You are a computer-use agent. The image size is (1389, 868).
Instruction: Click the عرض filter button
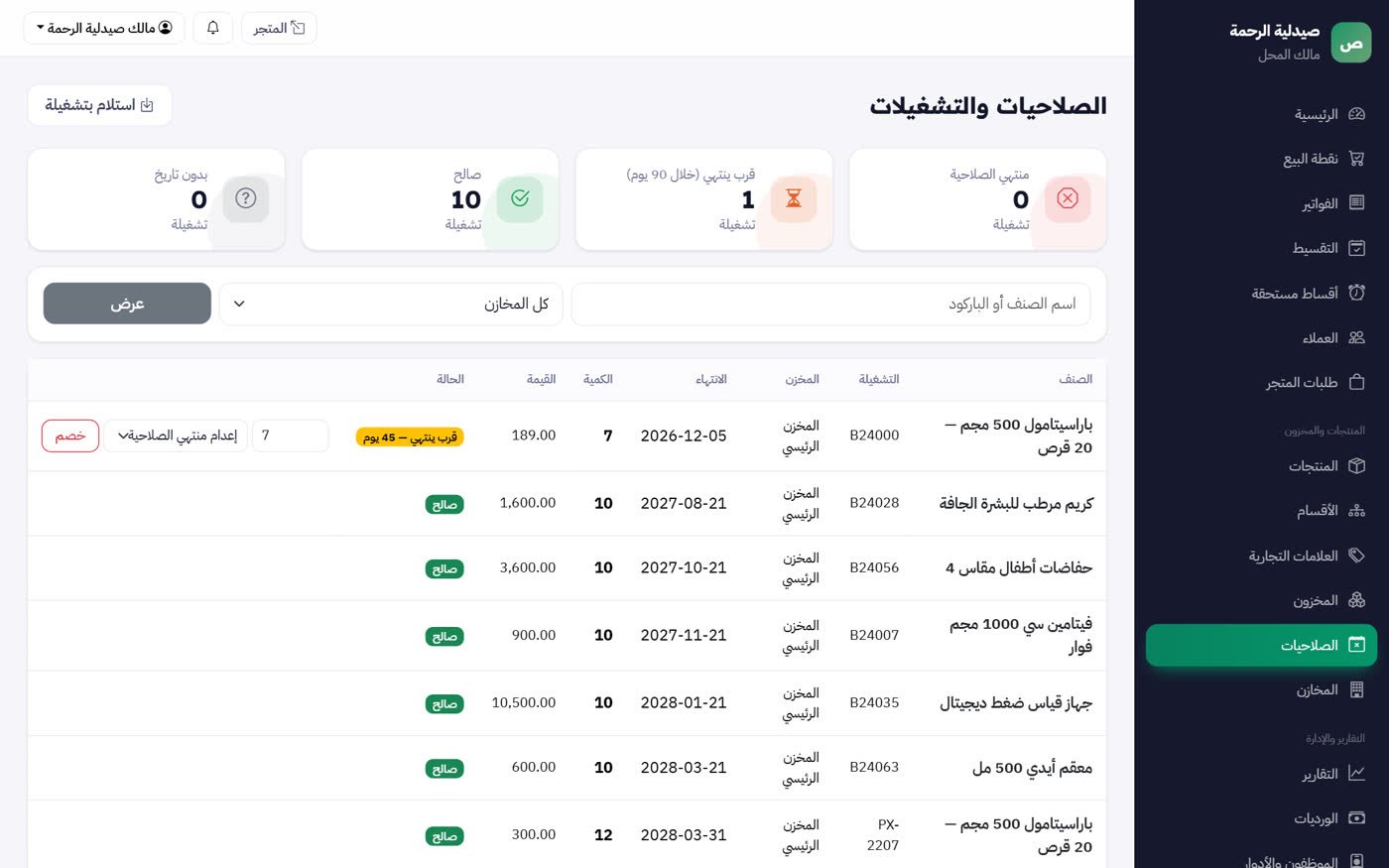click(127, 304)
